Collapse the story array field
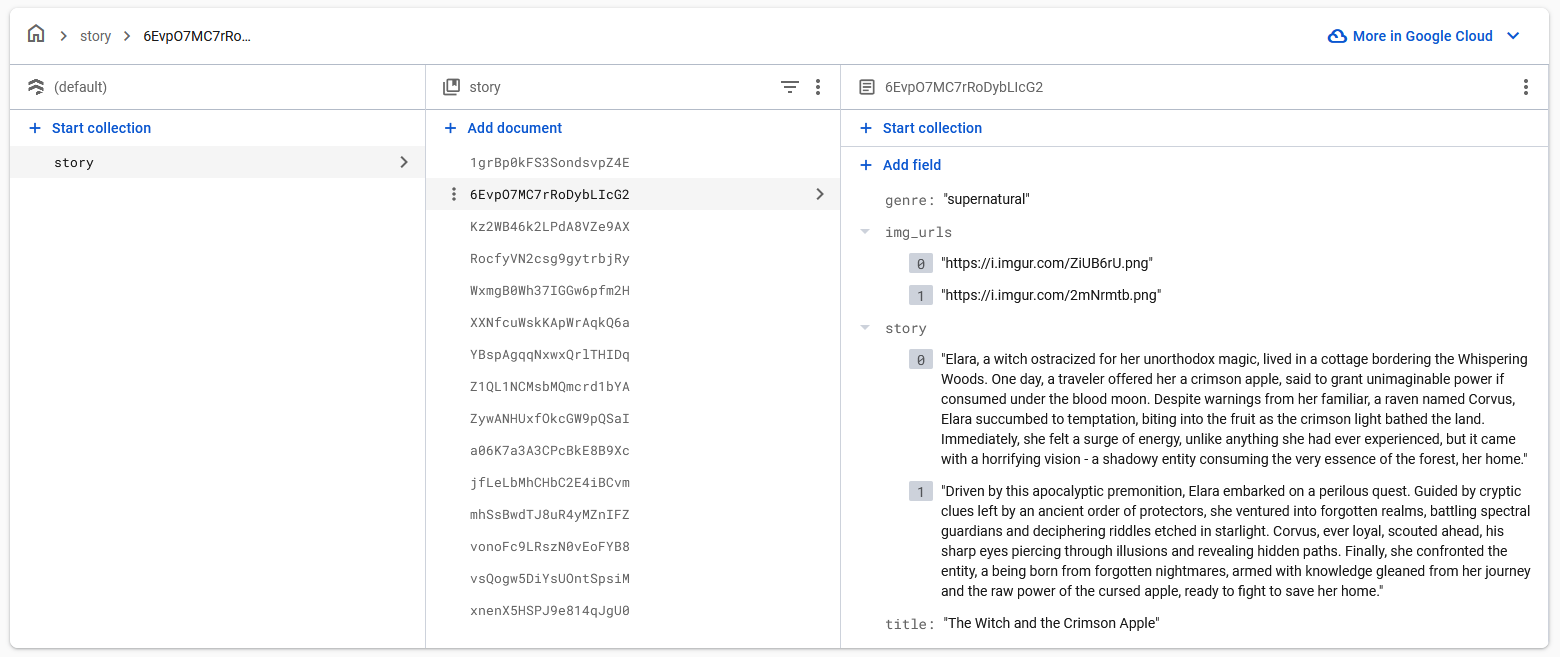The width and height of the screenshot is (1560, 657). coord(865,328)
